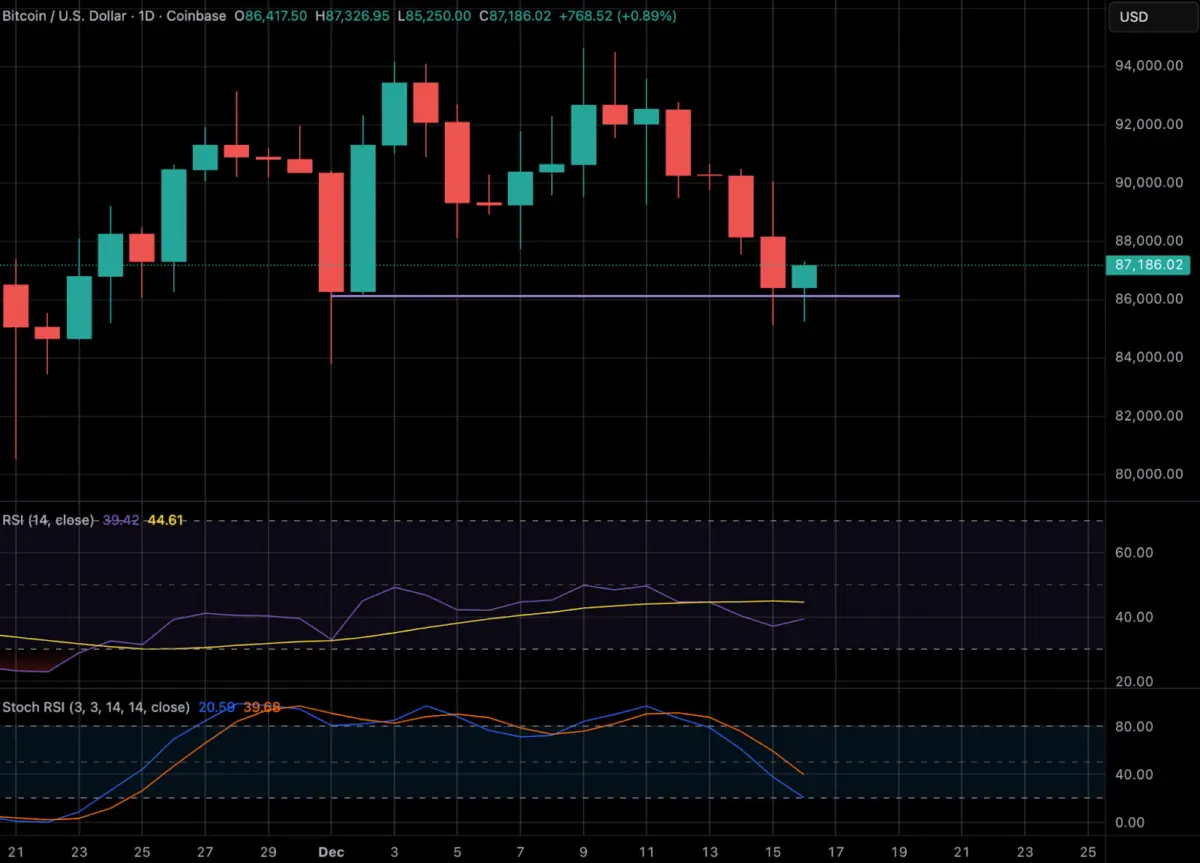Open the RSI (14, close) indicator settings
1200x863 pixels.
(48, 521)
